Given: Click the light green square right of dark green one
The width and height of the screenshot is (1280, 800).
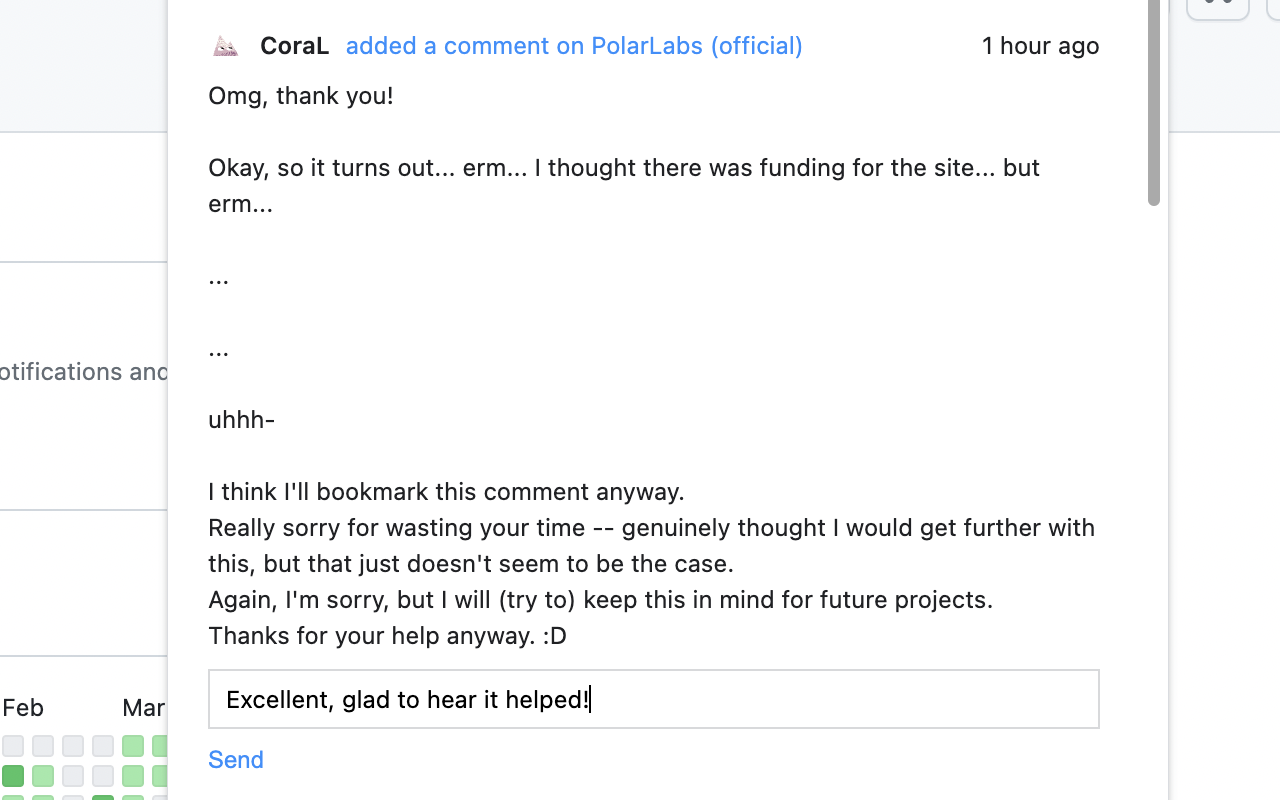Looking at the screenshot, I should coord(43,776).
